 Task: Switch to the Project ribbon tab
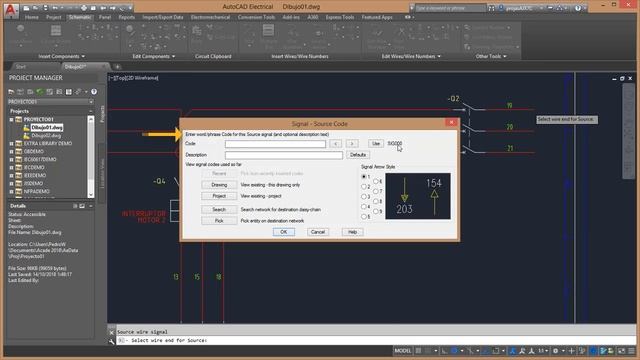coord(53,17)
